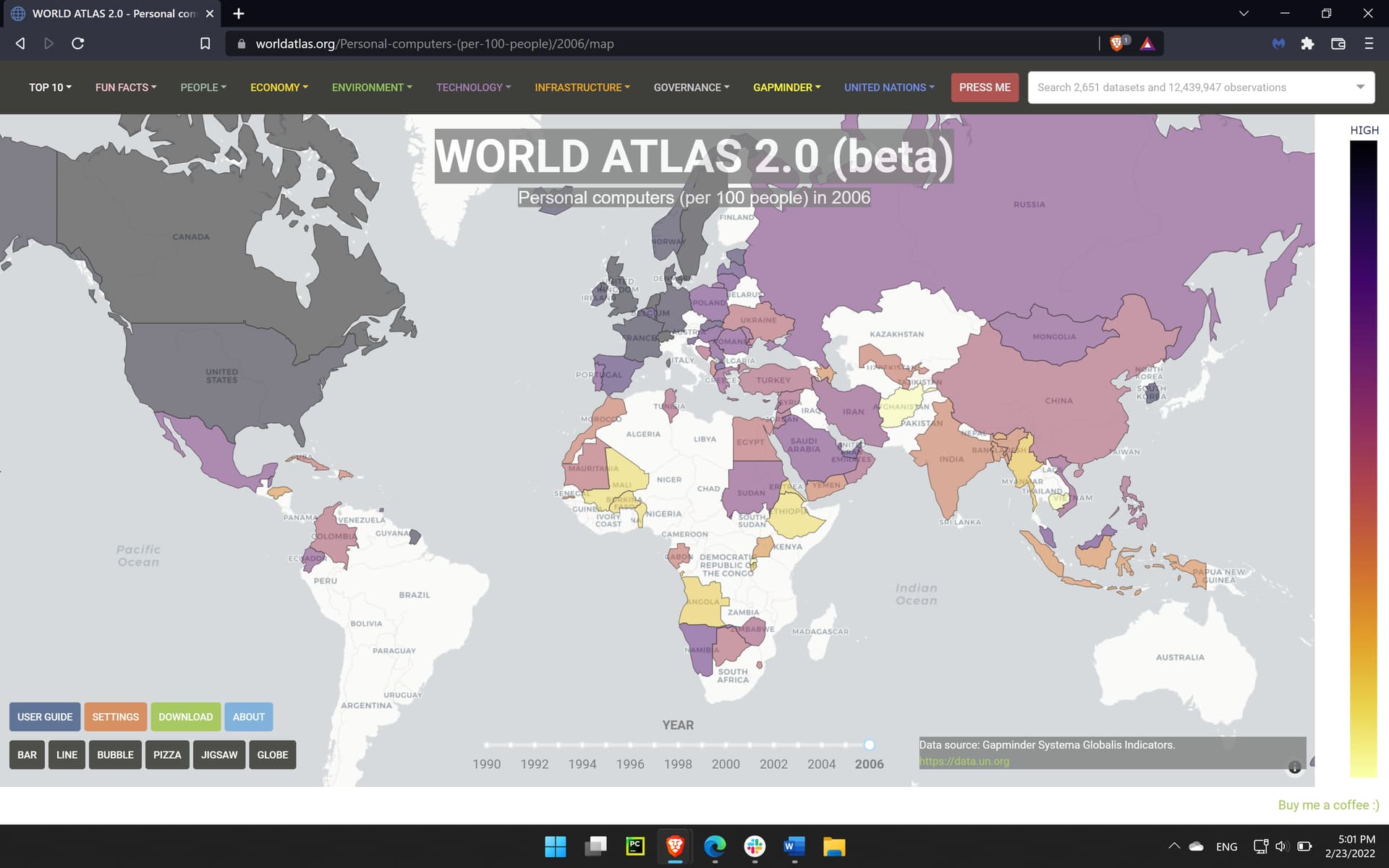Open PyCharm from the taskbar
Image resolution: width=1389 pixels, height=868 pixels.
pos(635,846)
